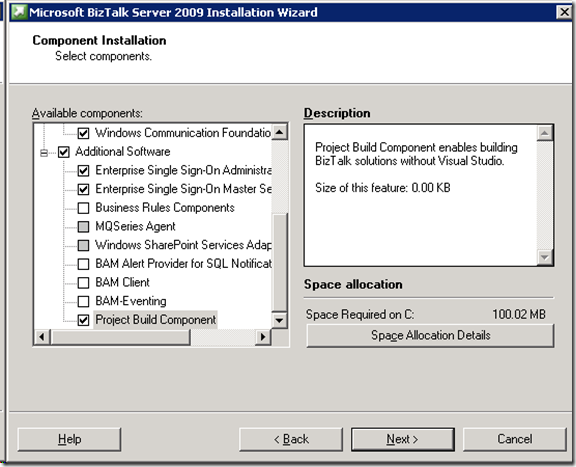Click components list scroll down arrow

click(x=280, y=320)
